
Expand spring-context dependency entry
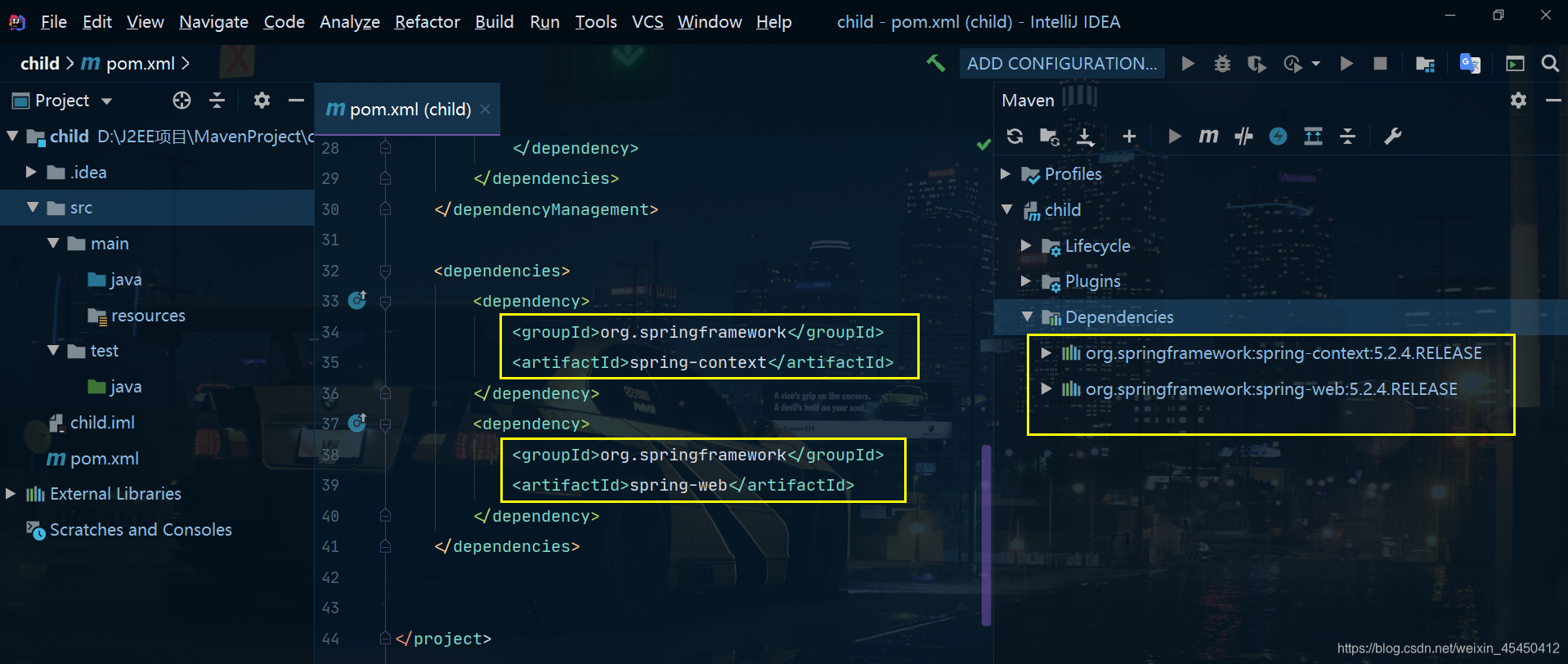(1046, 352)
